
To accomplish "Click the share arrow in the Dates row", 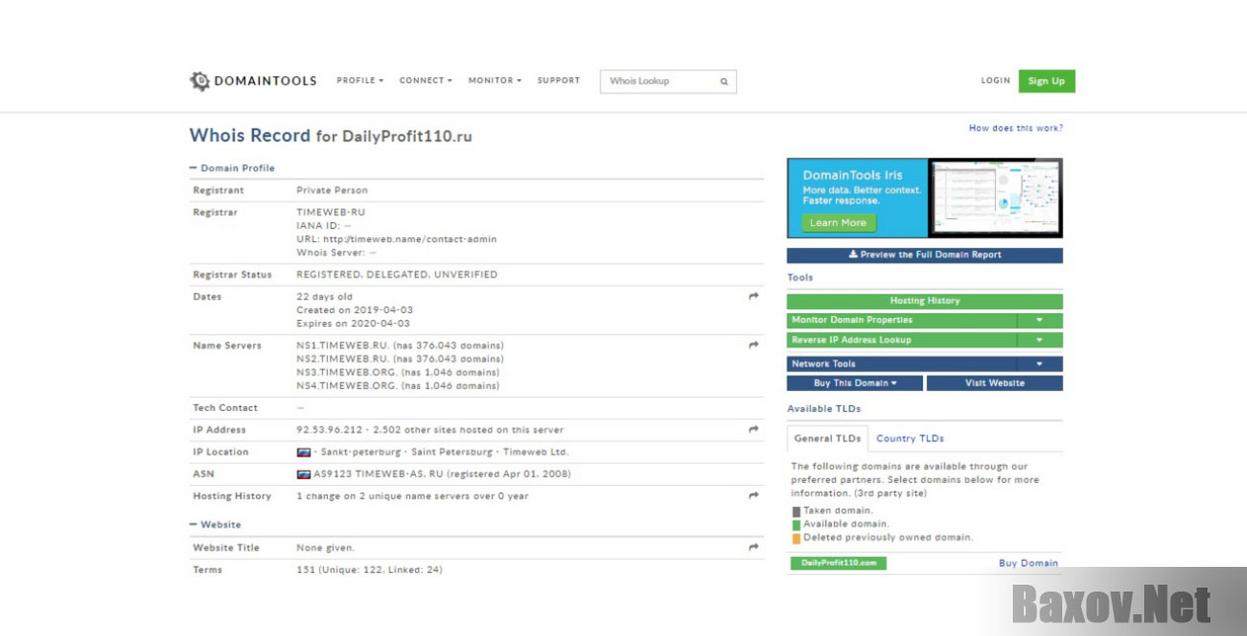I will coord(753,297).
